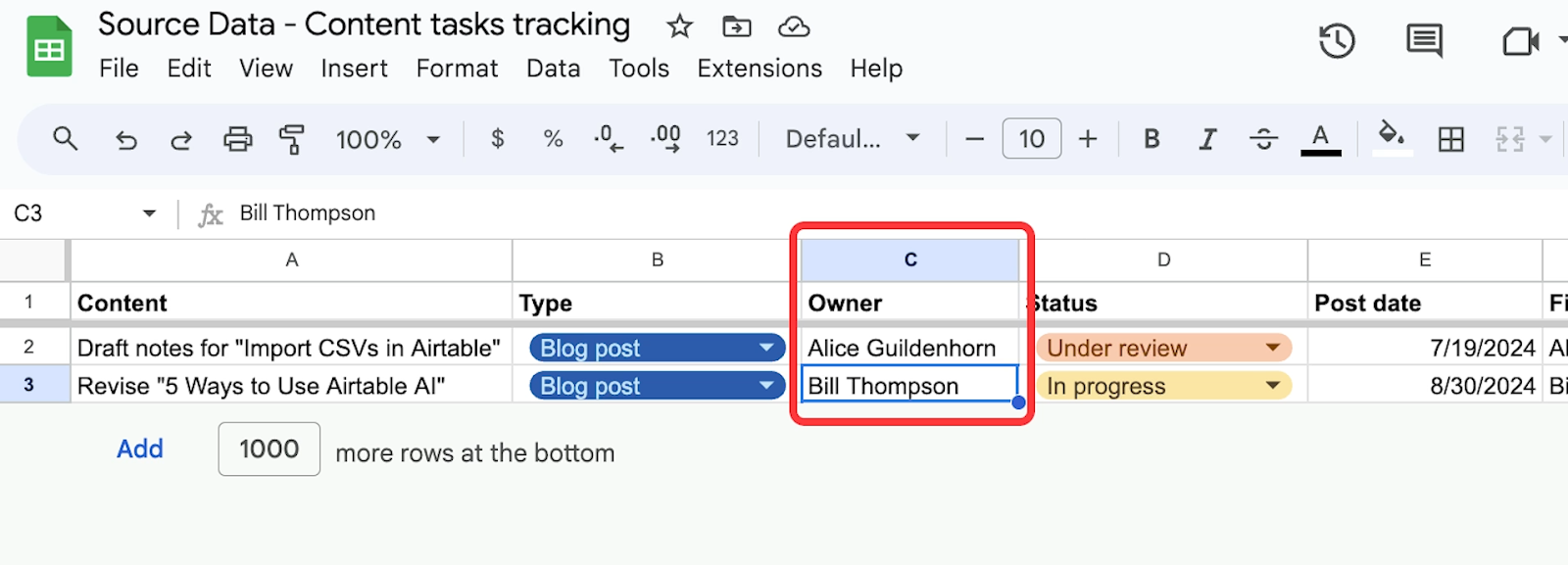1568x565 pixels.
Task: Toggle strikethrough formatting
Action: [1263, 139]
